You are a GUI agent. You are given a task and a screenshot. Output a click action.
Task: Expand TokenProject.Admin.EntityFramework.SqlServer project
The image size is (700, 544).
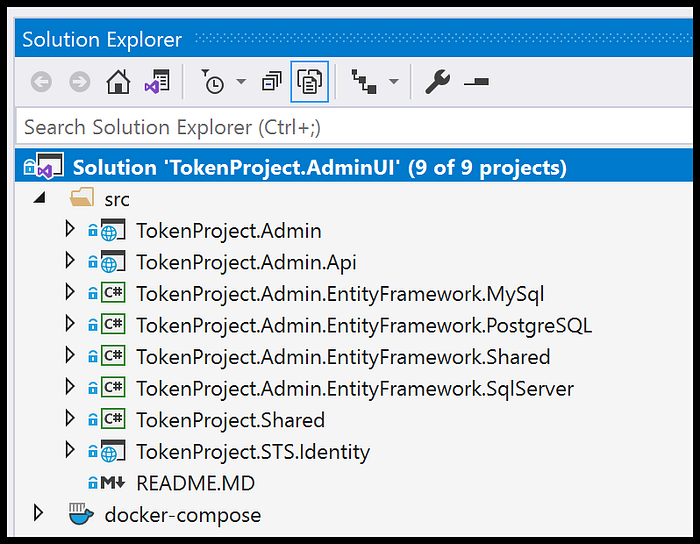click(70, 386)
